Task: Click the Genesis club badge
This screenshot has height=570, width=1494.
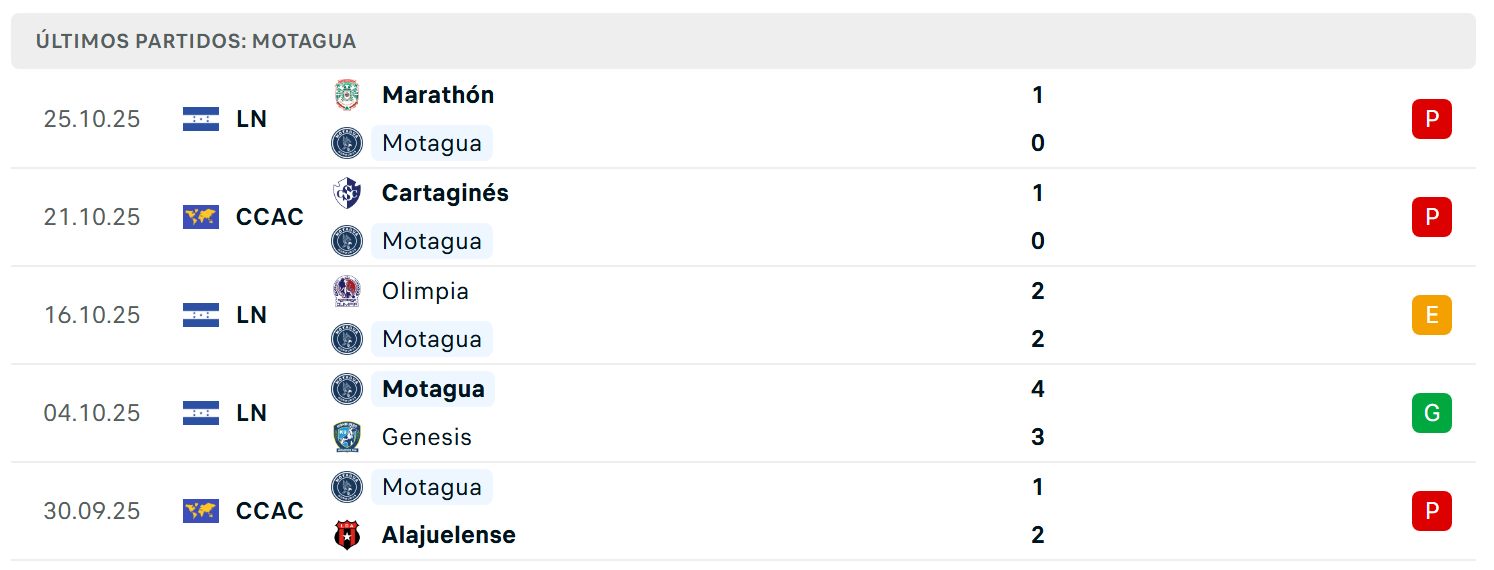Action: click(x=347, y=437)
